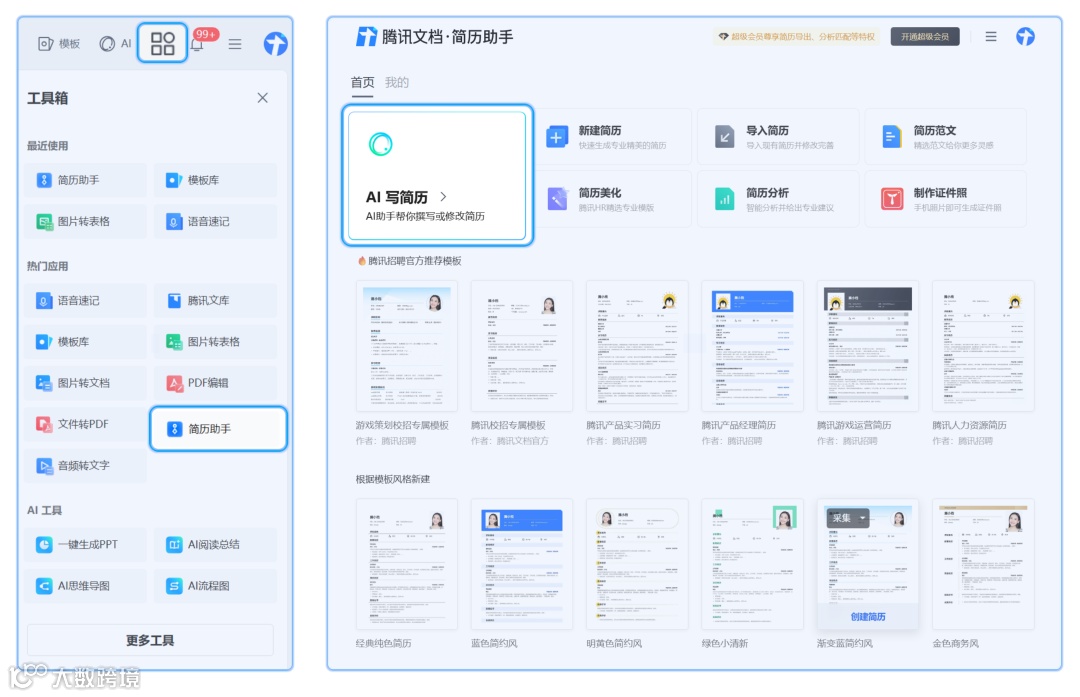
Task: Launch AI思维导图 tool
Action: 85,585
